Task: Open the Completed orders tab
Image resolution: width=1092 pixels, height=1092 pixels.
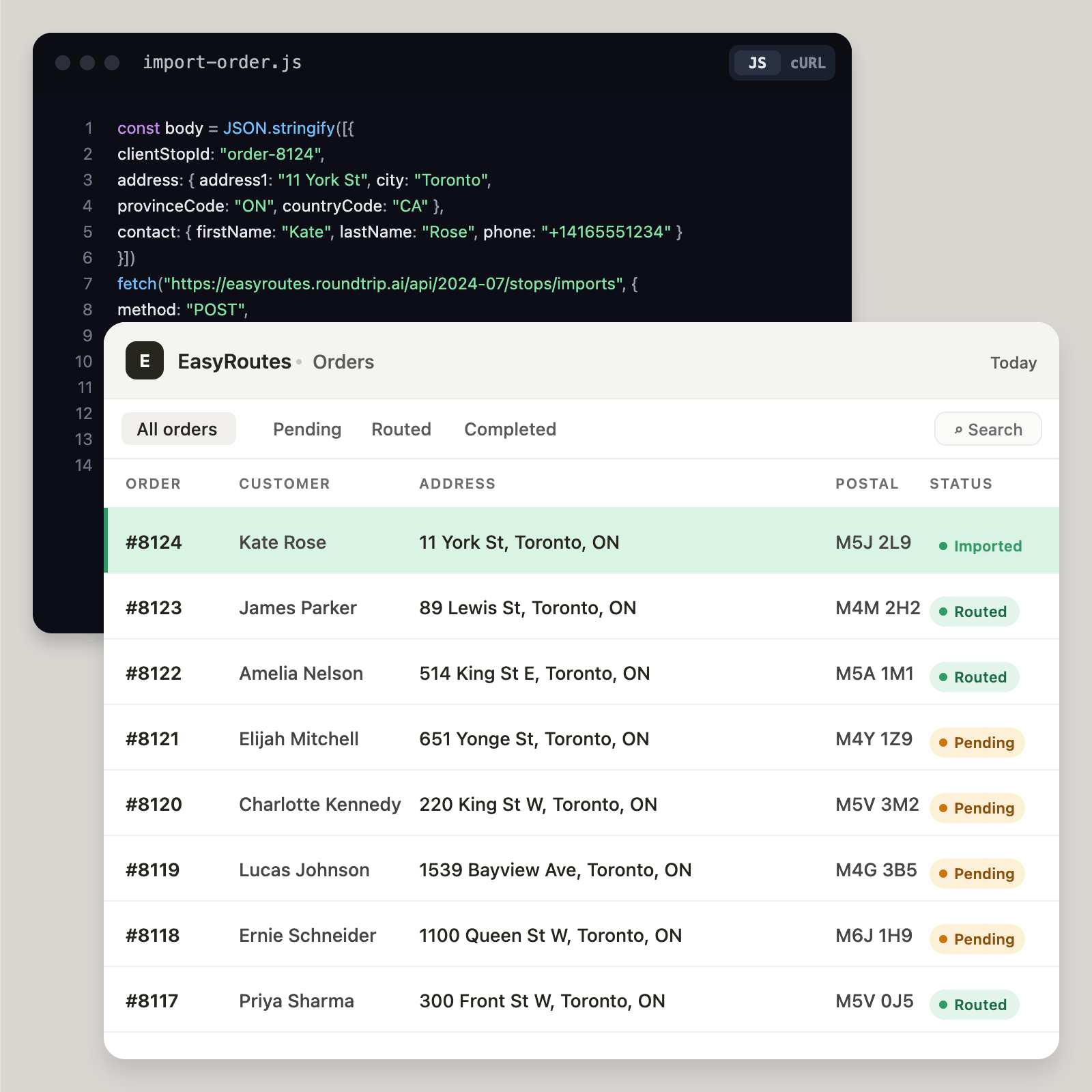Action: coord(511,429)
